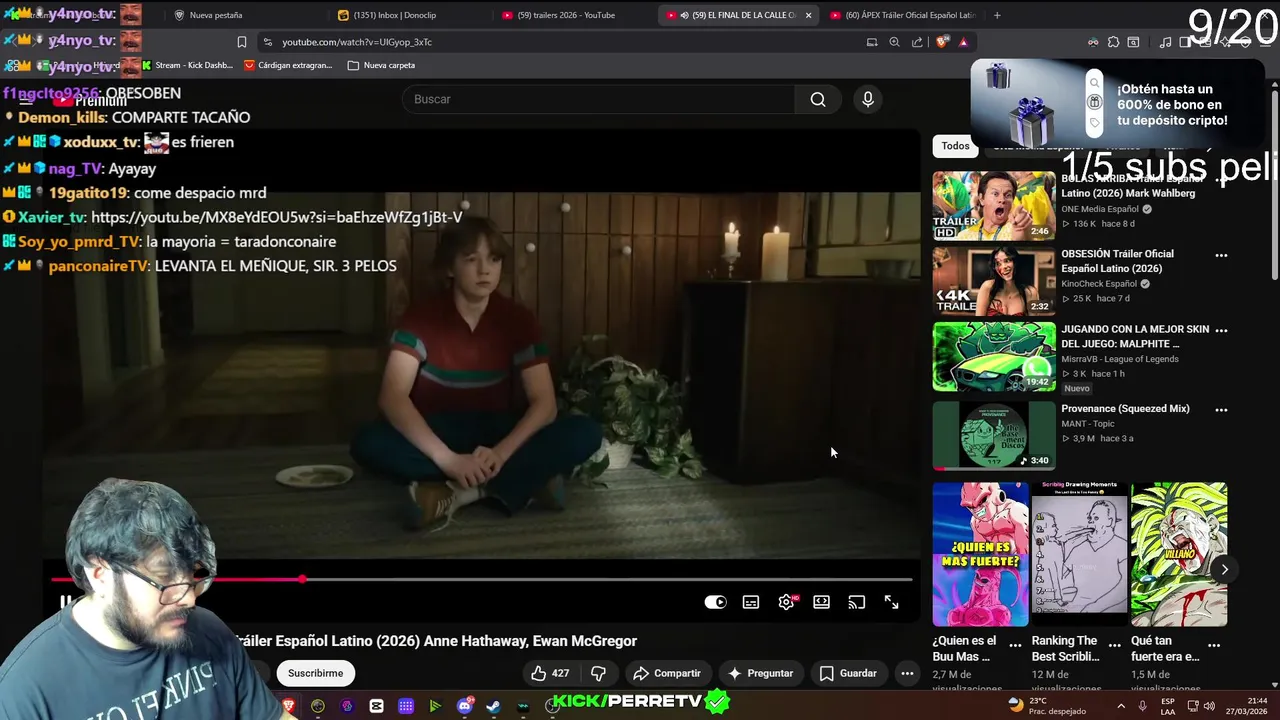Viewport: 1280px width, 720px height.
Task: Open the playlist music note toolbar icon
Action: [x=1166, y=42]
